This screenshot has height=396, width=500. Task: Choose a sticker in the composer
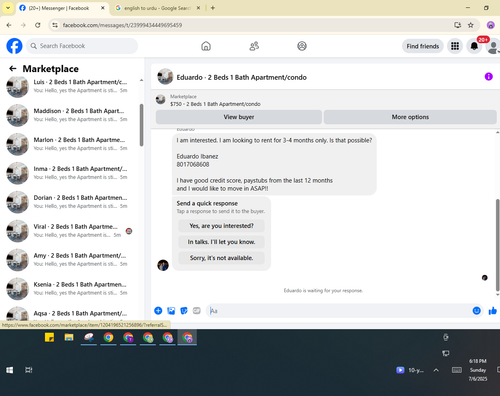click(184, 311)
